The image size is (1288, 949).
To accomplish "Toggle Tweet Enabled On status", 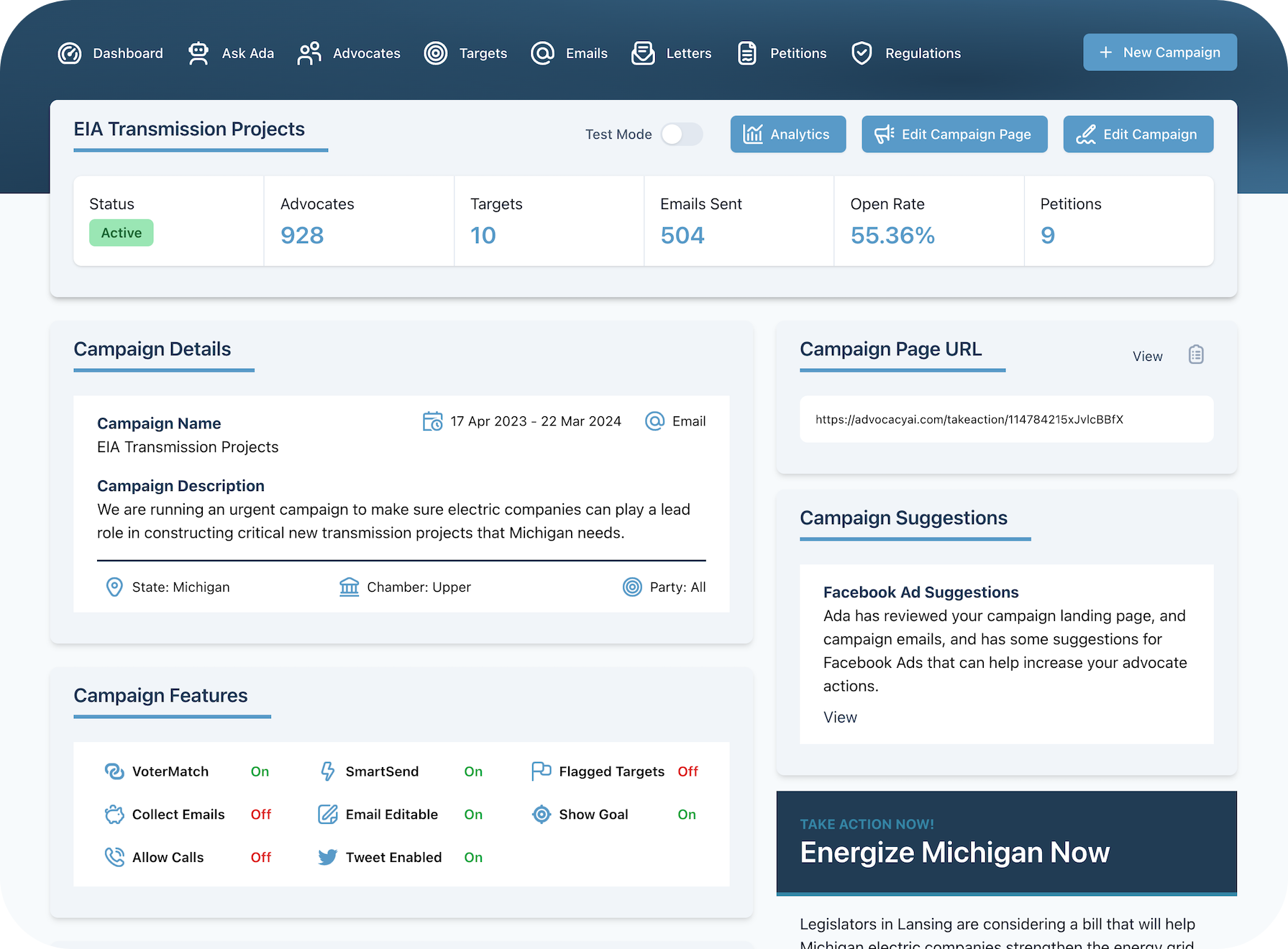I will (x=473, y=857).
